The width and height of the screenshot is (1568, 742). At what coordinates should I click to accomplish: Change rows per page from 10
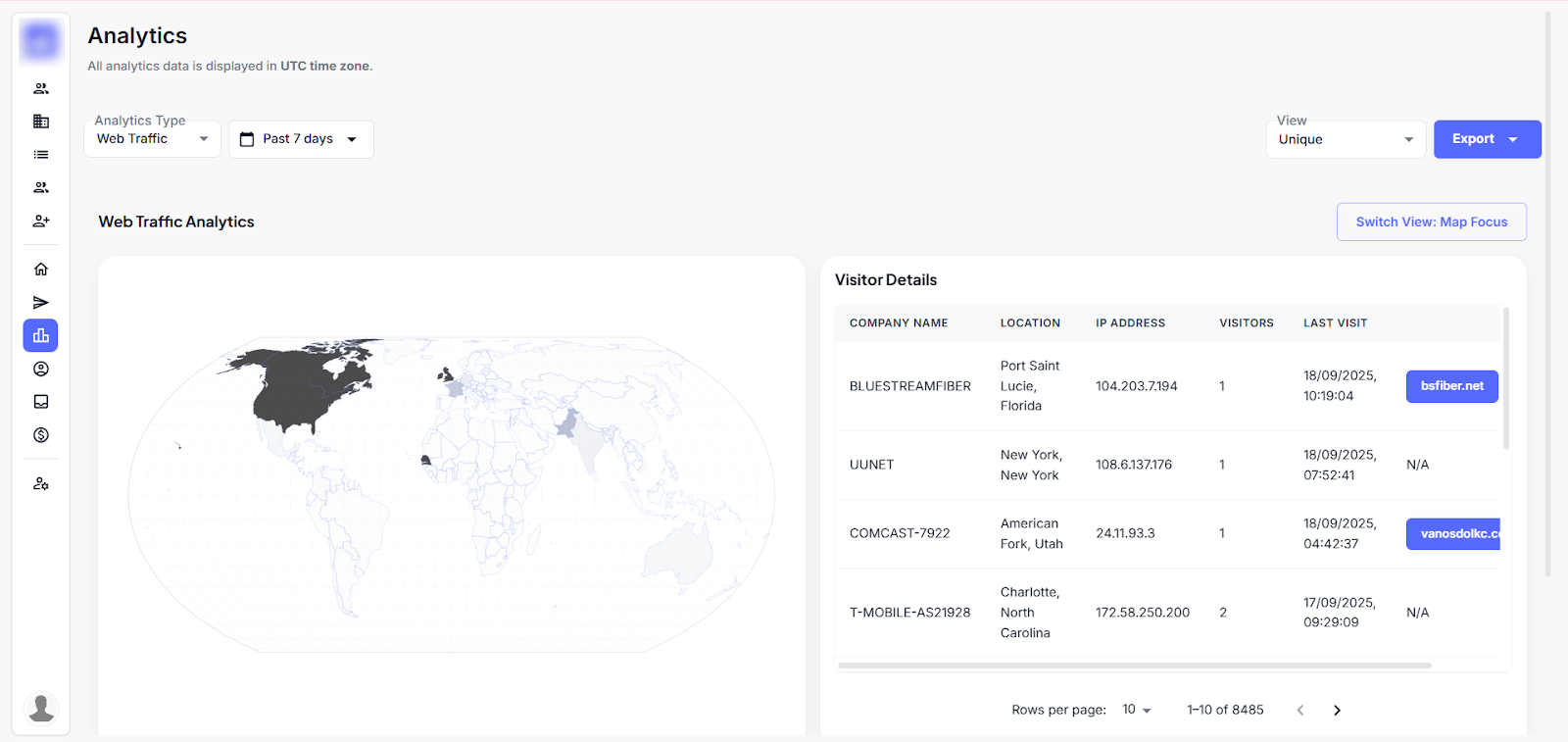[x=1137, y=710]
